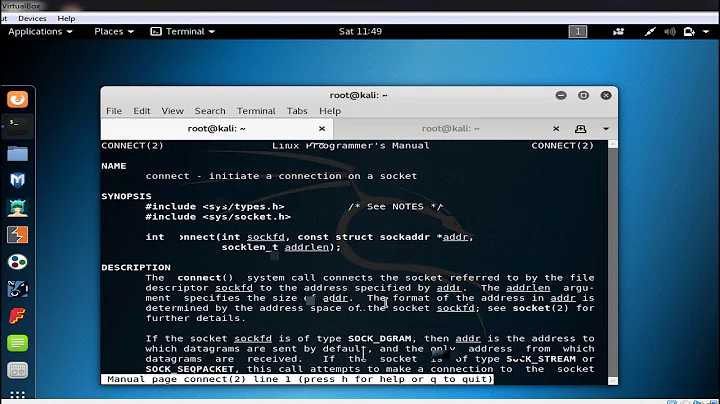Click the workspace indicator 1
The width and height of the screenshot is (720, 404).
578,31
